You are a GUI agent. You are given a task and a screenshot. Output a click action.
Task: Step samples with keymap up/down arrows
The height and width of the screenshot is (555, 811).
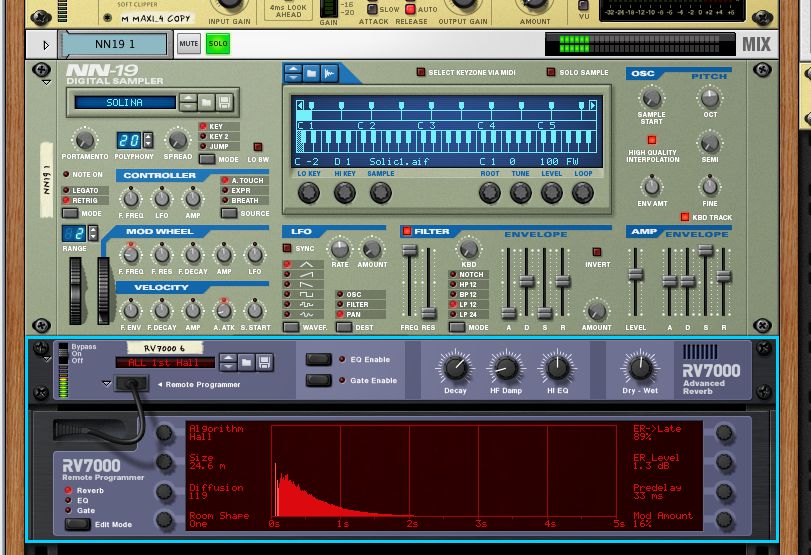pyautogui.click(x=293, y=73)
